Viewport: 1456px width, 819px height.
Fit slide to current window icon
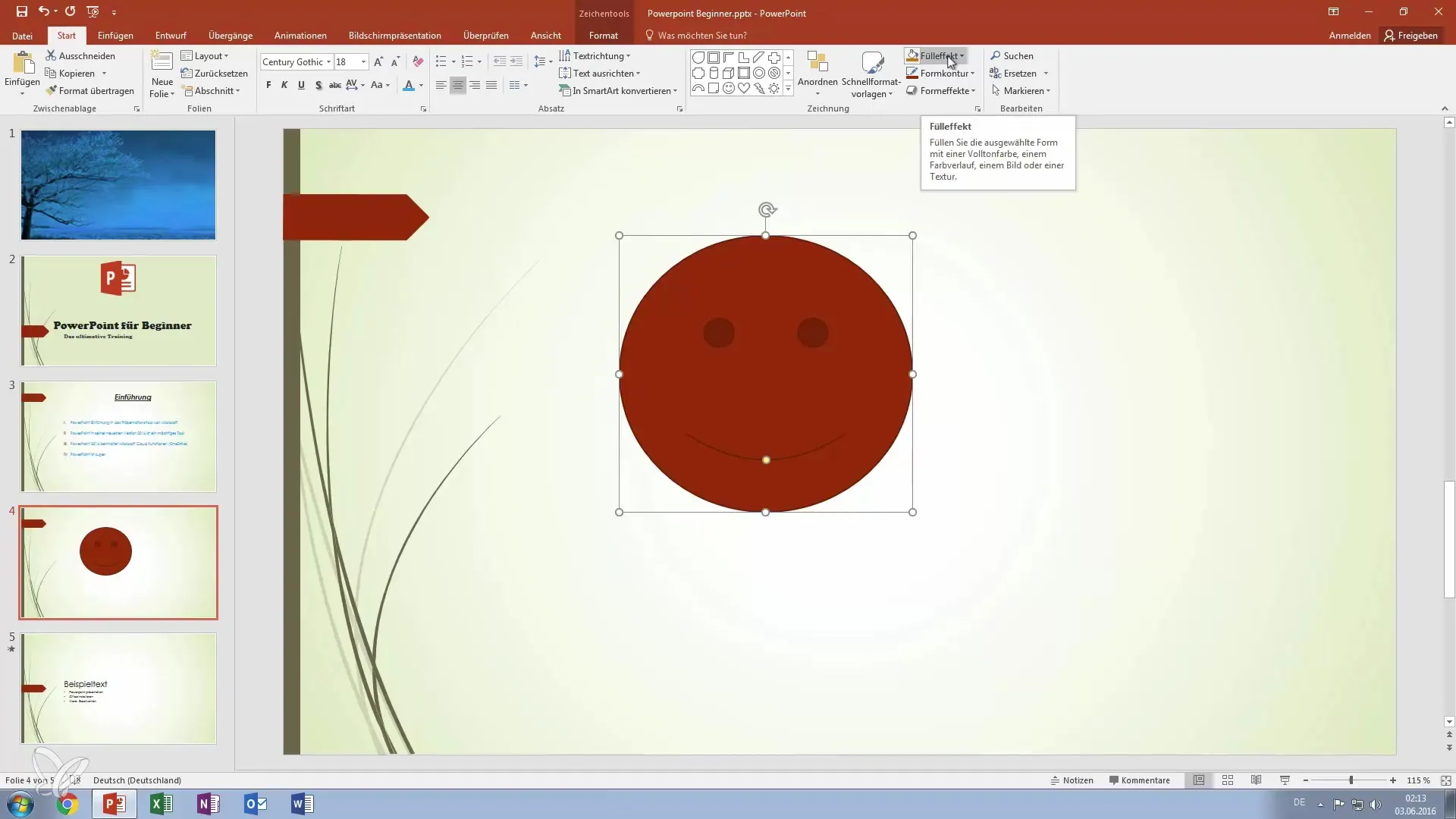point(1445,780)
